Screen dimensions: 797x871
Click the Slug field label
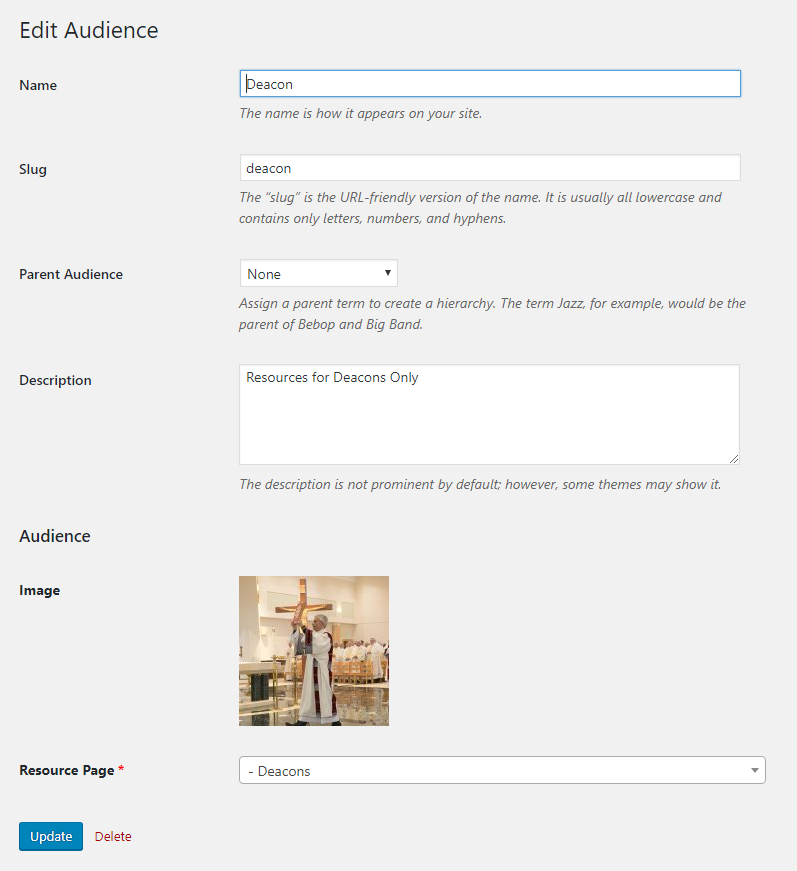pyautogui.click(x=33, y=170)
